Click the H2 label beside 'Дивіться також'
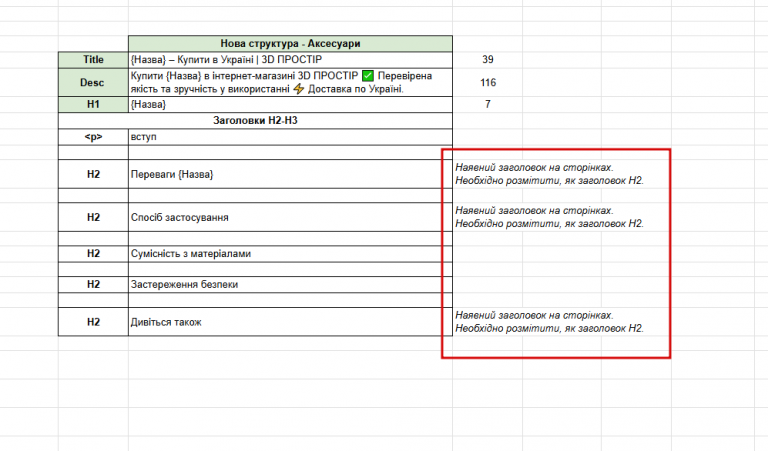This screenshot has width=768, height=451. pyautogui.click(x=93, y=322)
